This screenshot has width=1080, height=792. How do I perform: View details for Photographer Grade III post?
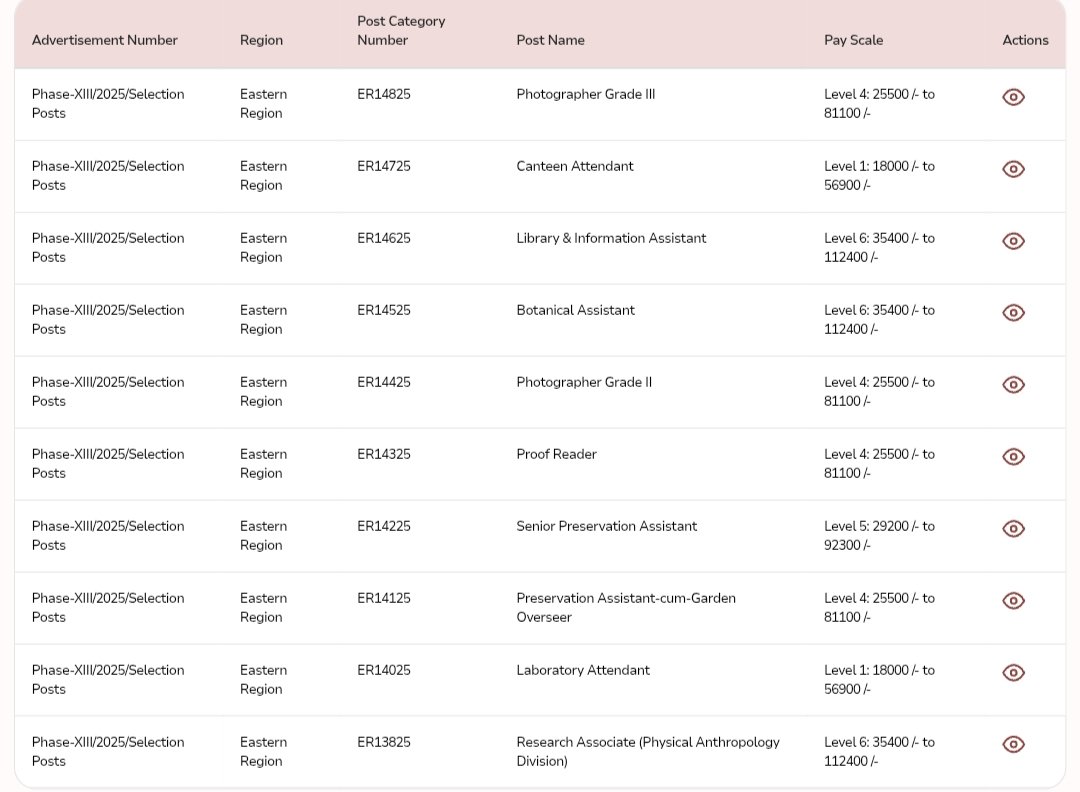pyautogui.click(x=1013, y=97)
